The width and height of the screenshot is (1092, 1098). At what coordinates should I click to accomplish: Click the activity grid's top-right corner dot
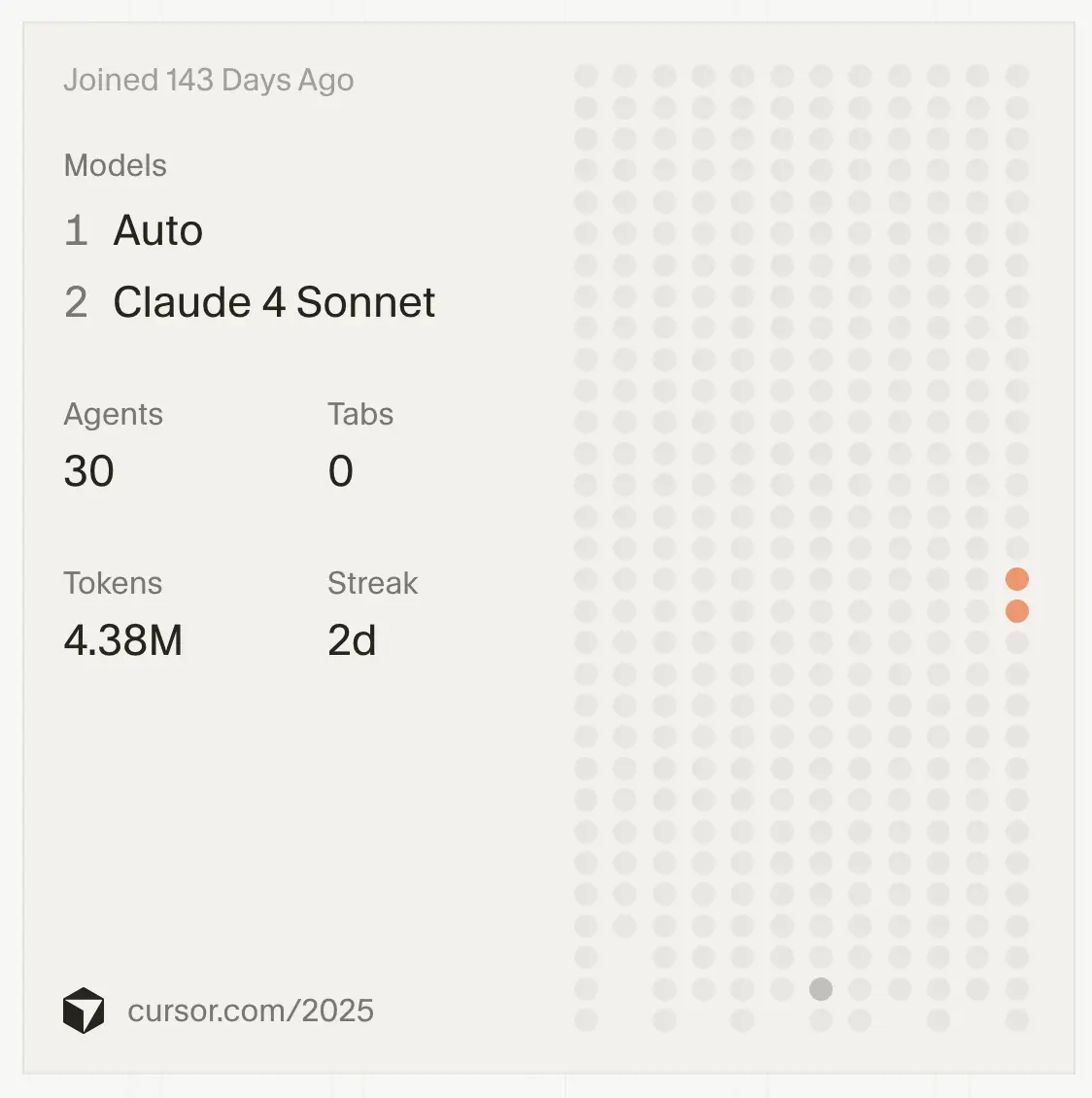(x=1017, y=76)
